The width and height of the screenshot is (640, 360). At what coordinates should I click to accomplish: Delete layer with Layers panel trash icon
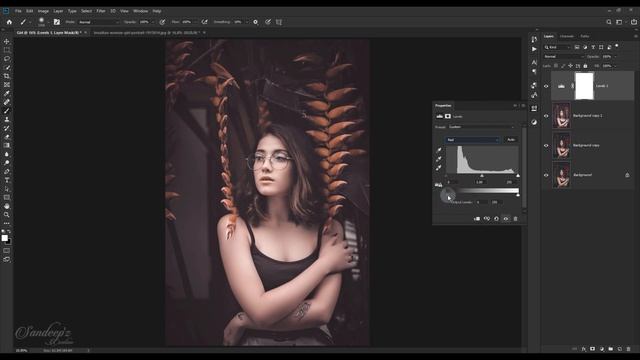tap(628, 349)
